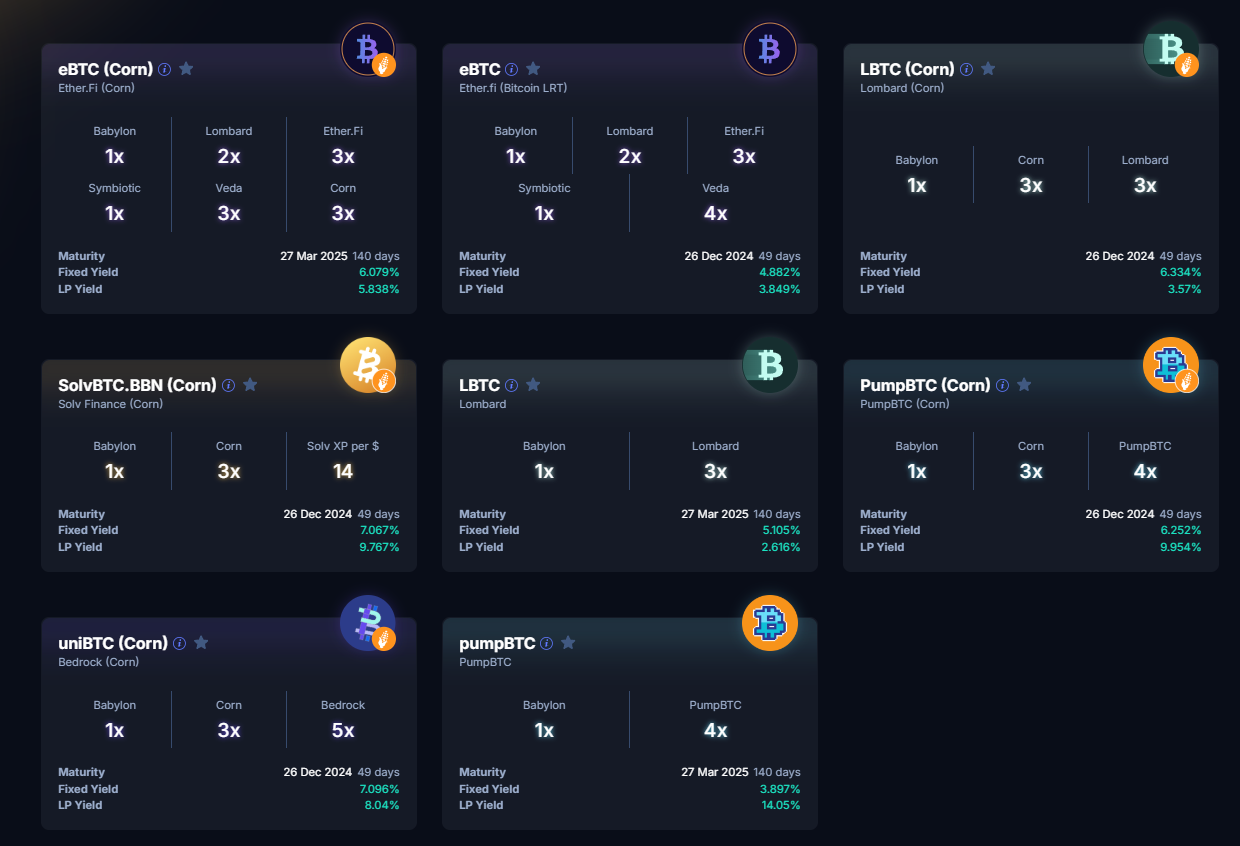The width and height of the screenshot is (1240, 846).
Task: Star the pumpBTC market
Action: pyautogui.click(x=568, y=643)
